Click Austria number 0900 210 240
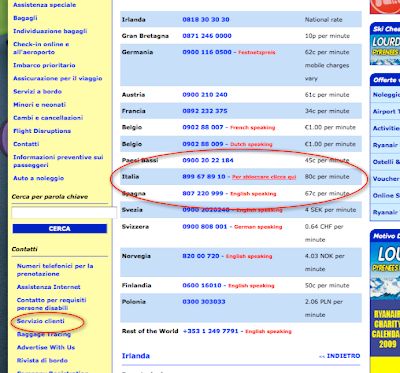Viewport: 400px width, 373px height. 205,95
